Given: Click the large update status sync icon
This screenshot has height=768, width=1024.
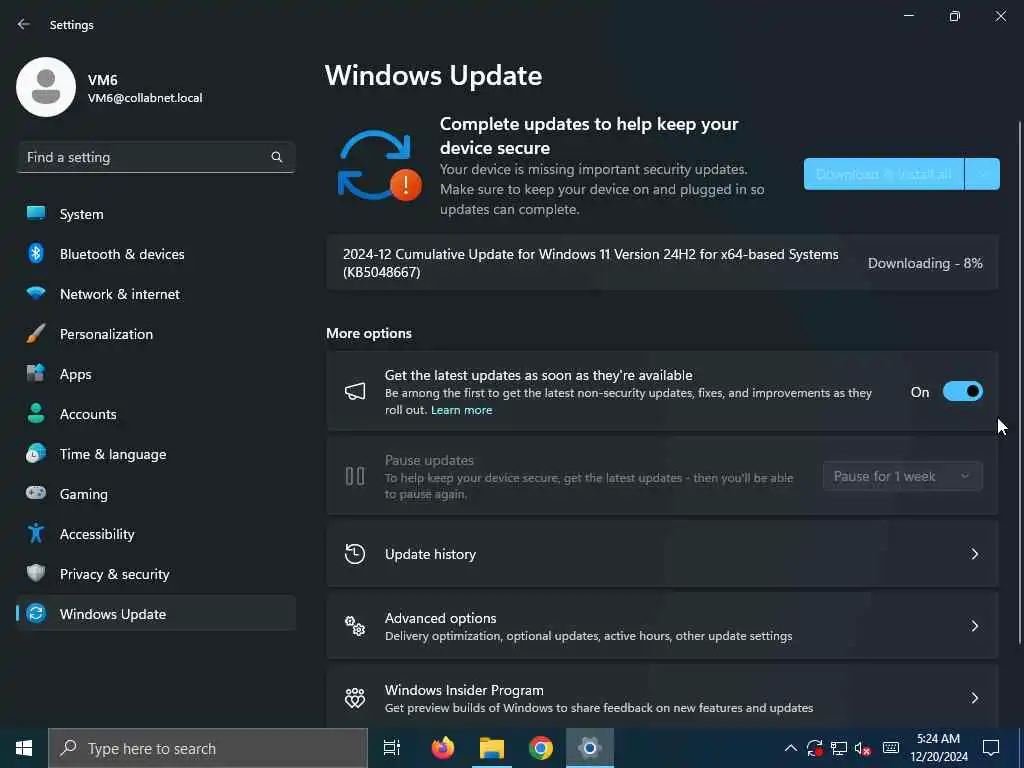Looking at the screenshot, I should pos(379,166).
